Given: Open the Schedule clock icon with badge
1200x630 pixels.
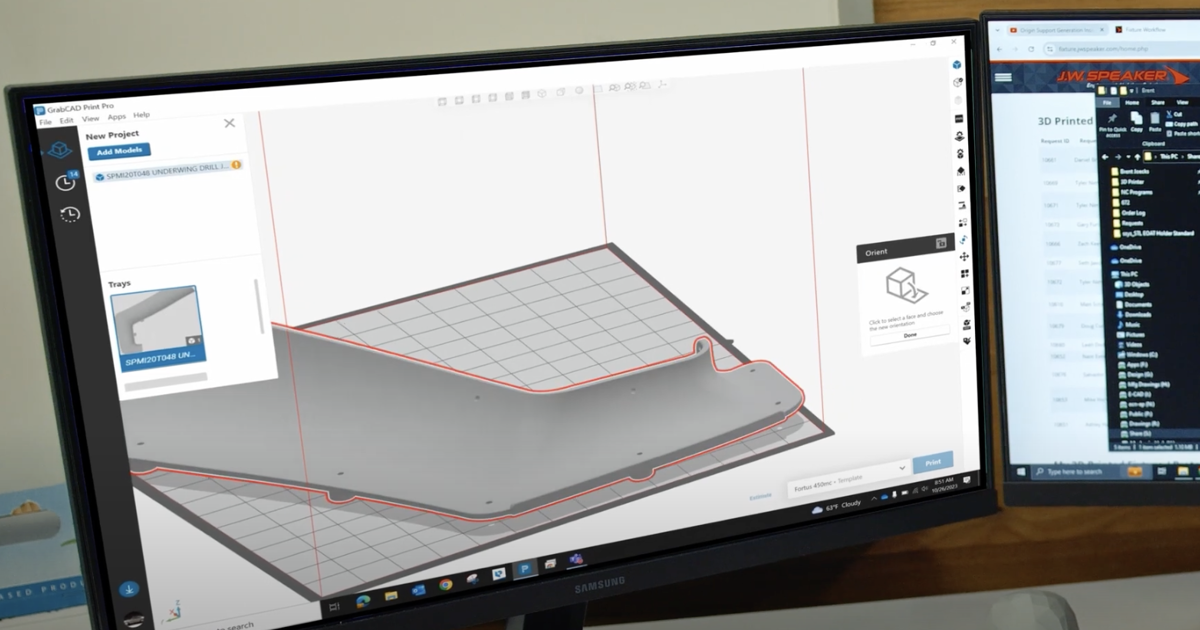Looking at the screenshot, I should tap(65, 182).
